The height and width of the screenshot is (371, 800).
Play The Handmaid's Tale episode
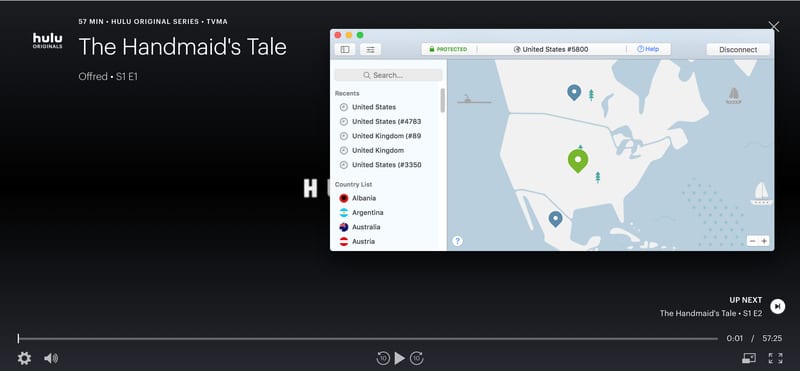(400, 358)
